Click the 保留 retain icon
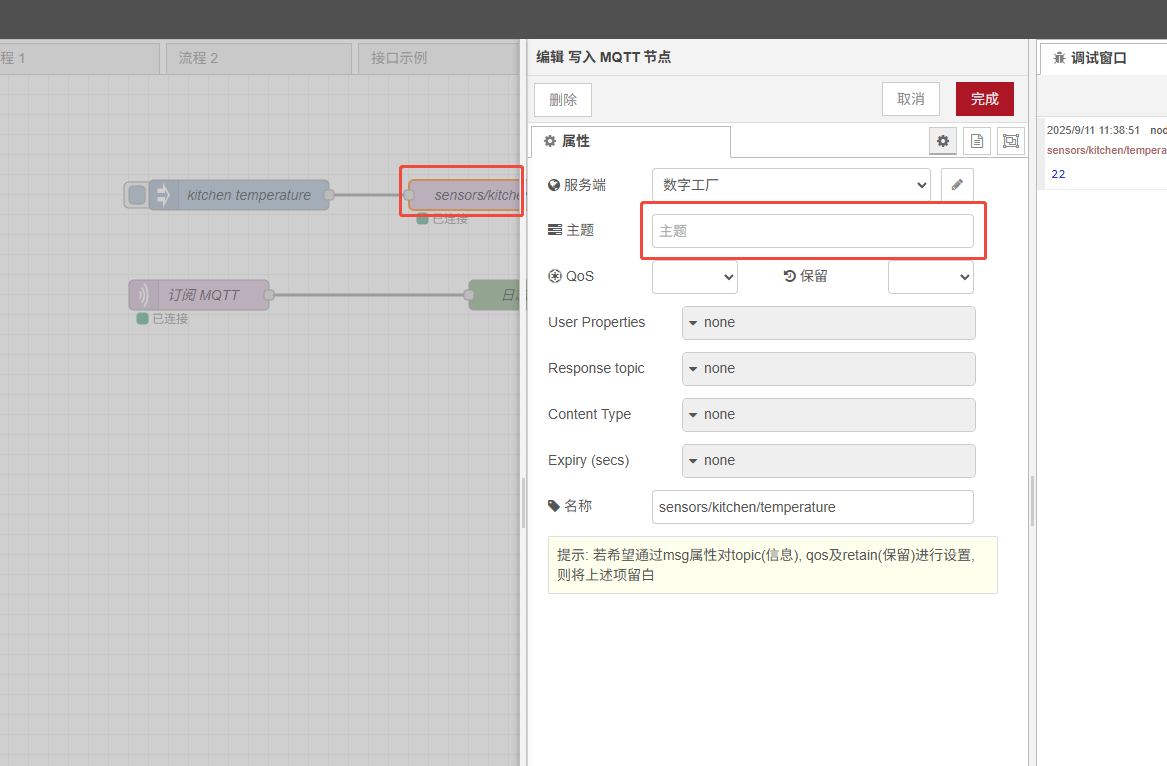The width and height of the screenshot is (1167, 766). point(790,276)
